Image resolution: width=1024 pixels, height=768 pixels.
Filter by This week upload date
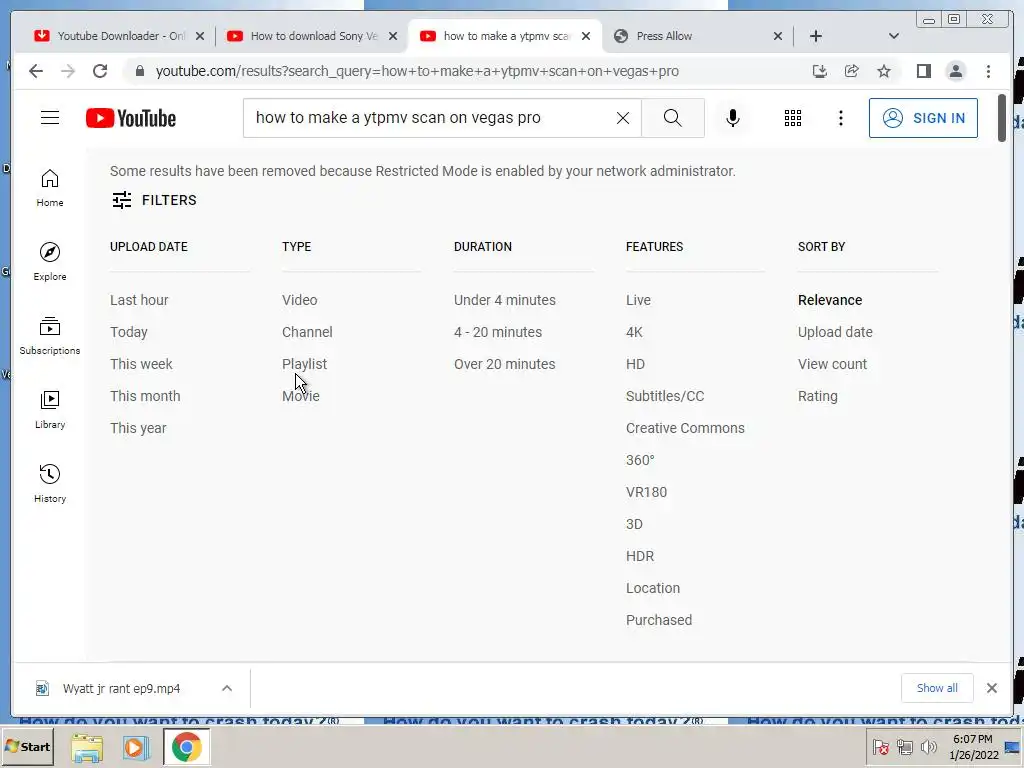tap(141, 364)
